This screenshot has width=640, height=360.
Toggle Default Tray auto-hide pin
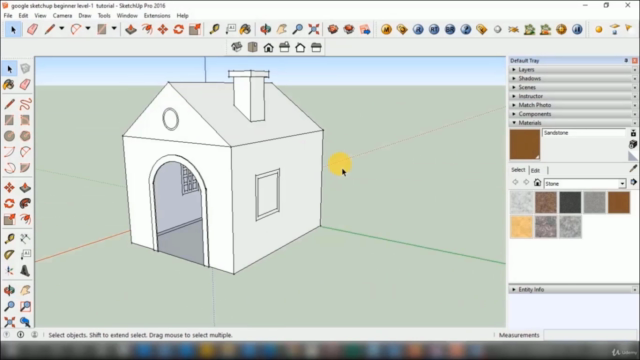626,60
